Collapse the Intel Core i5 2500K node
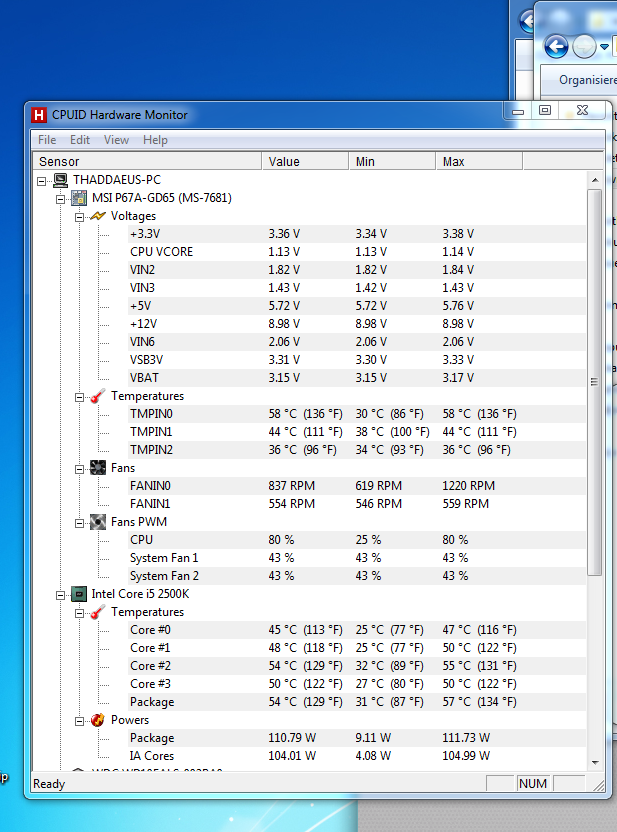The width and height of the screenshot is (617, 832). [x=60, y=595]
